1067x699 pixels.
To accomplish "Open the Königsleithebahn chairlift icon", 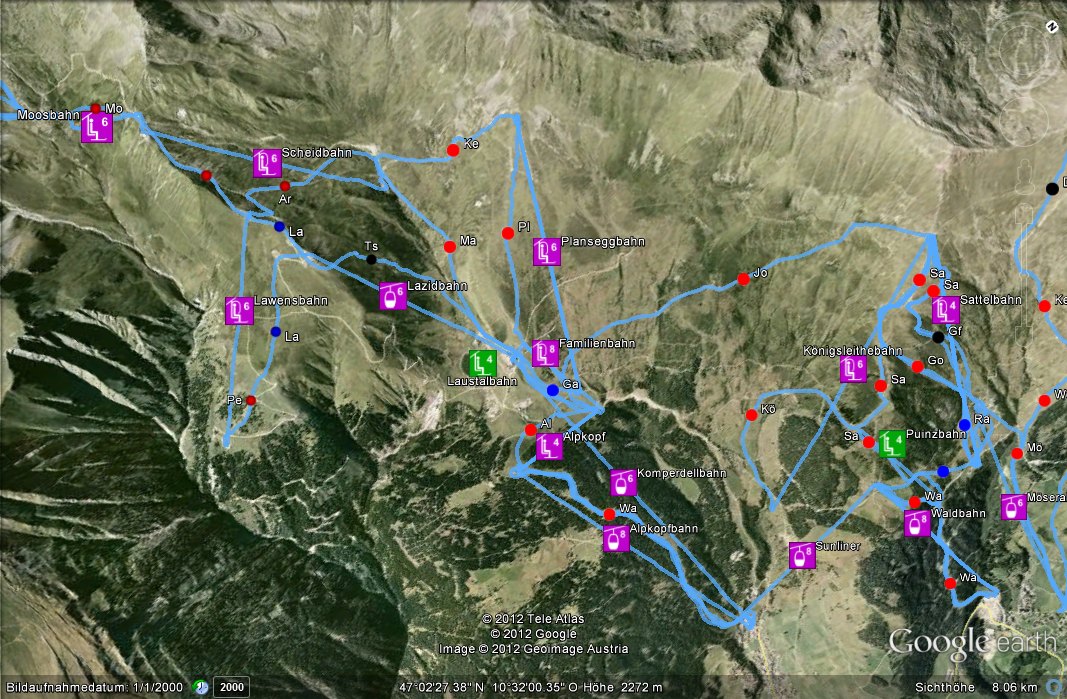I will pyautogui.click(x=853, y=369).
